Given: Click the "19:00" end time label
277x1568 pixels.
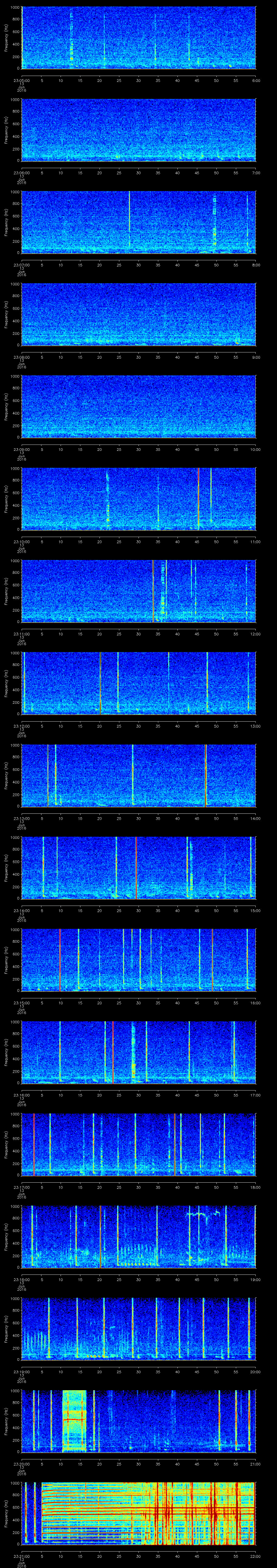Looking at the screenshot, I should pyautogui.click(x=256, y=1279).
